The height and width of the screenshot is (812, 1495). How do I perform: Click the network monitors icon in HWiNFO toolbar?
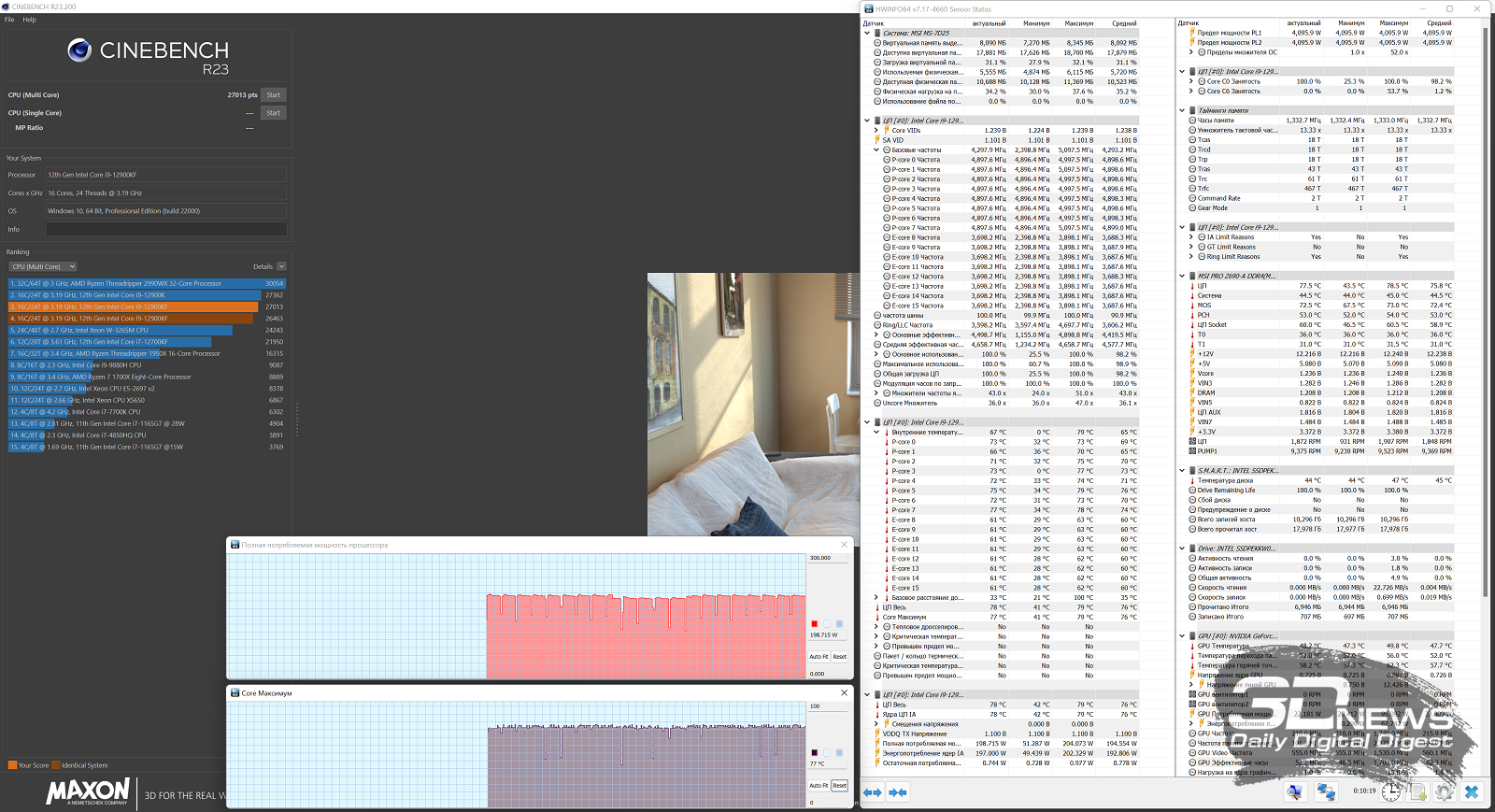(1326, 792)
